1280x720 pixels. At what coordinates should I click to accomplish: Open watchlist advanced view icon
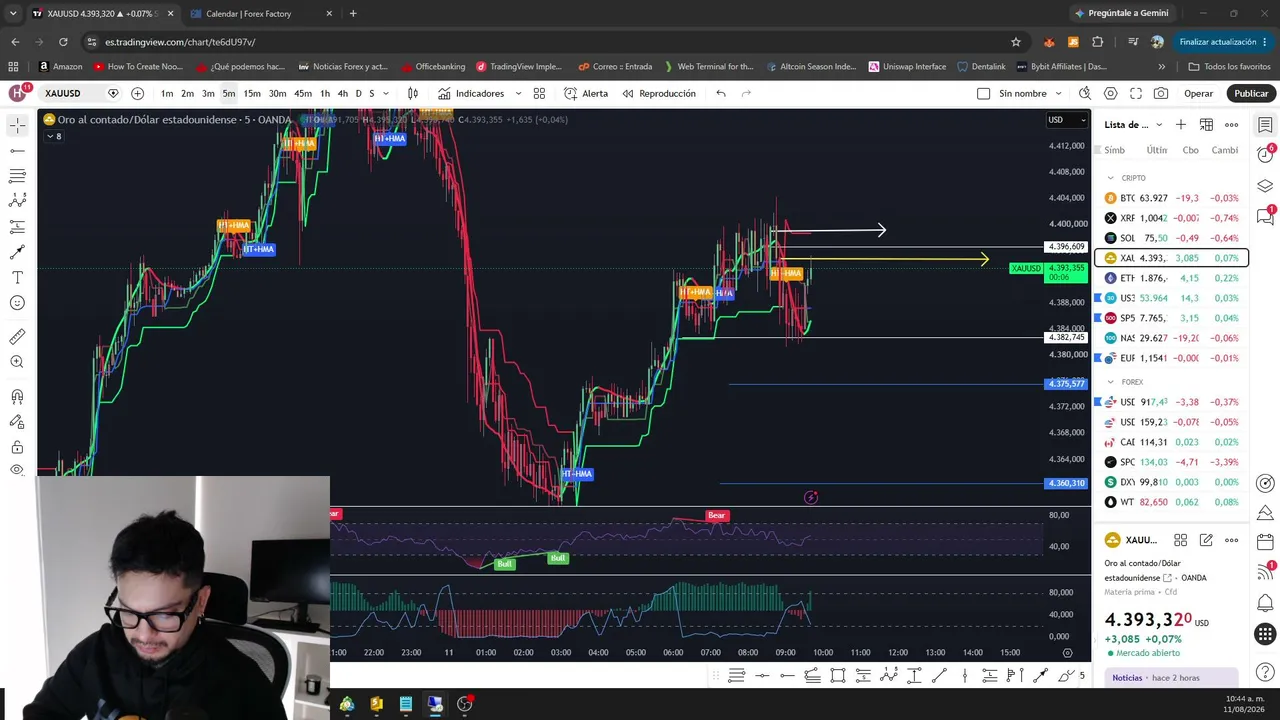1206,124
